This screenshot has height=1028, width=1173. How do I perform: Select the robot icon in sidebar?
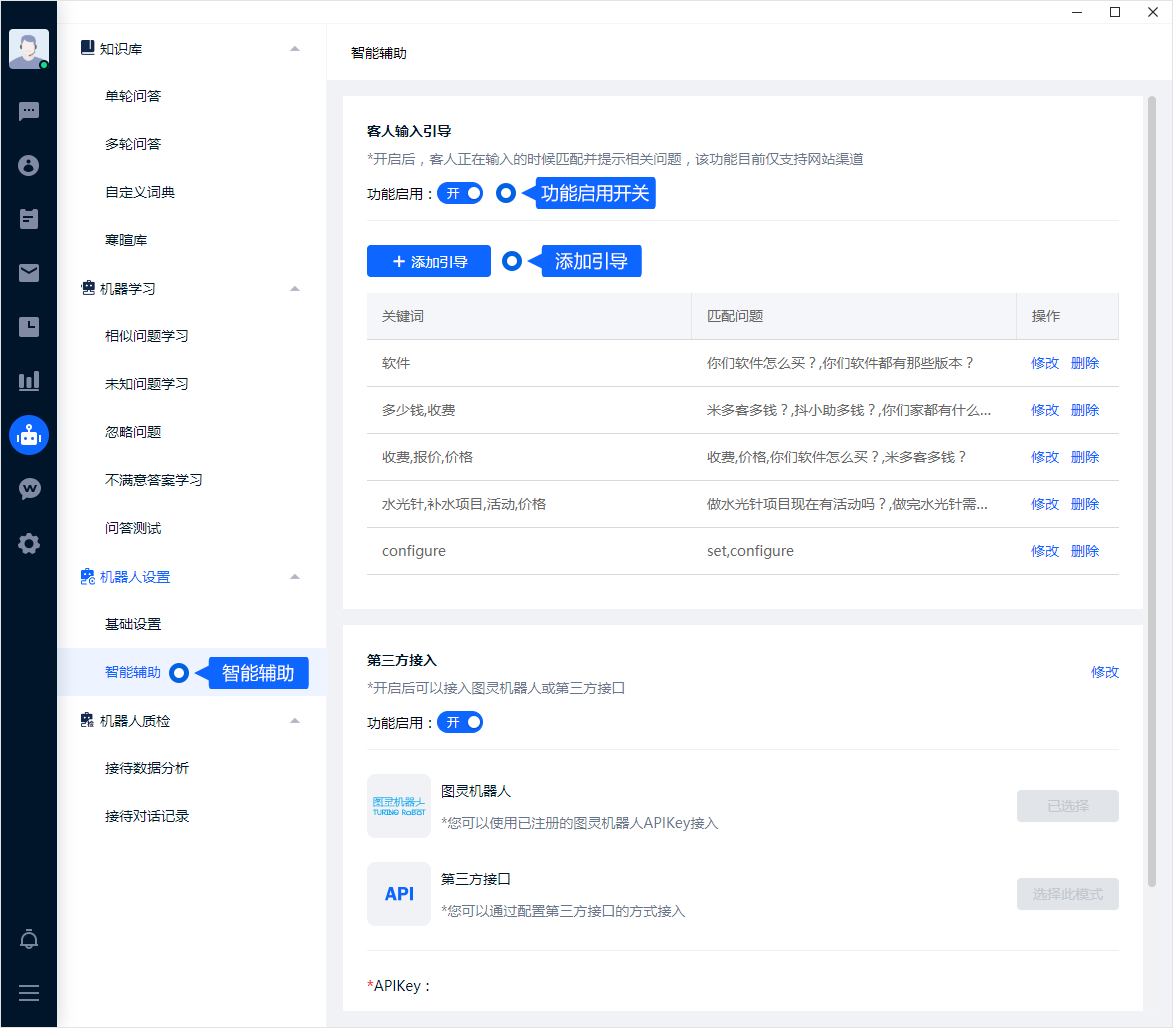(x=29, y=435)
